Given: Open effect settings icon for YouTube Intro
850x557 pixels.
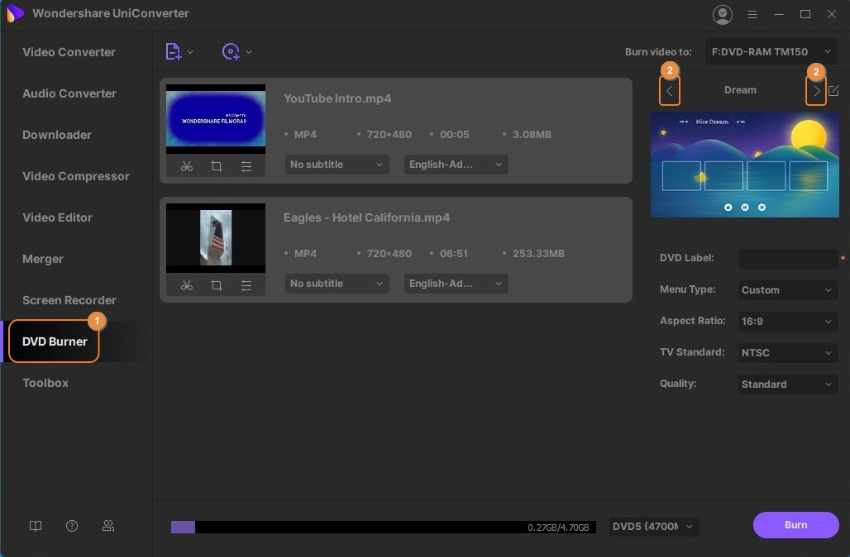Looking at the screenshot, I should point(246,166).
